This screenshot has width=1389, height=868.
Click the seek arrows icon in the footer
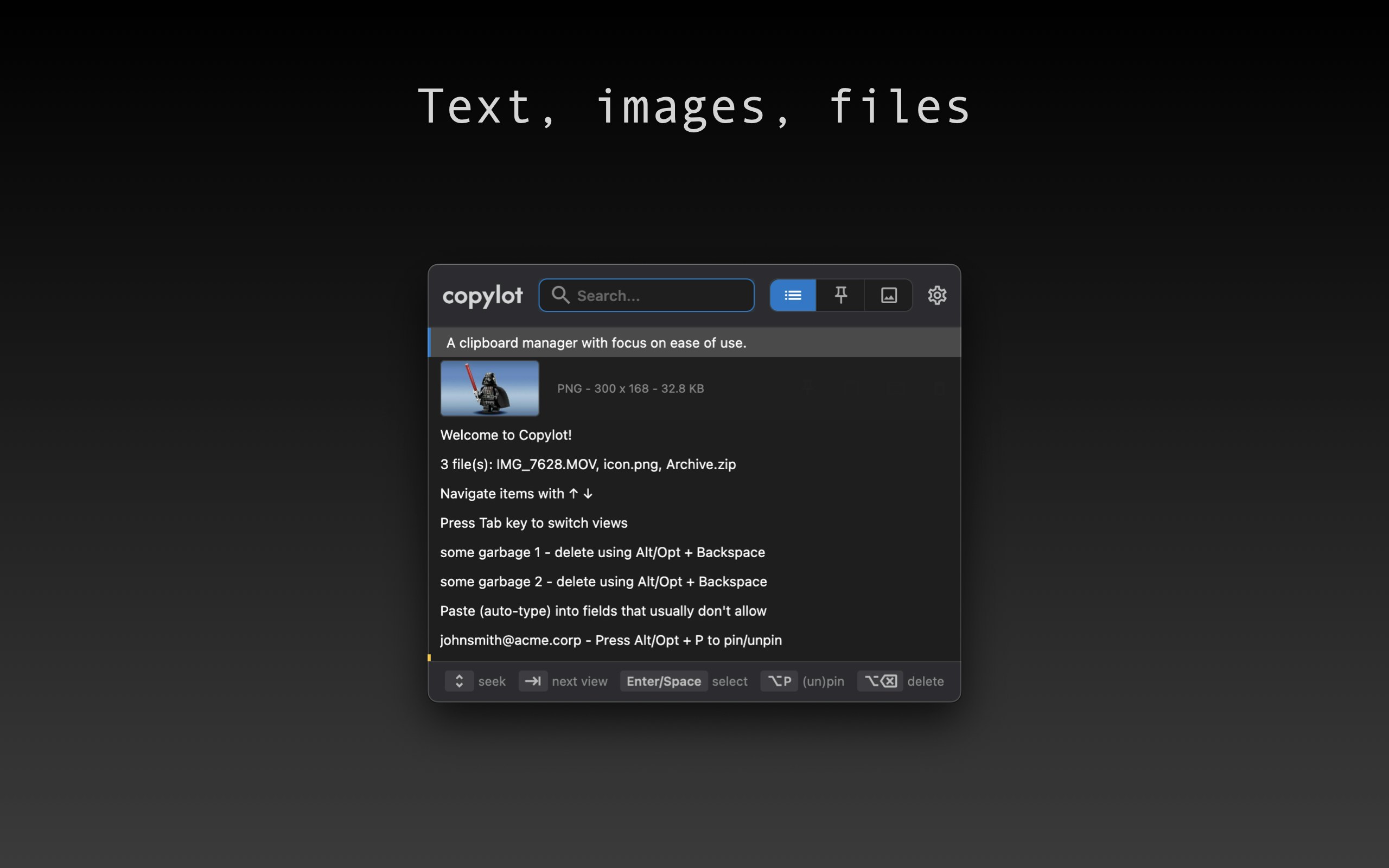point(458,681)
